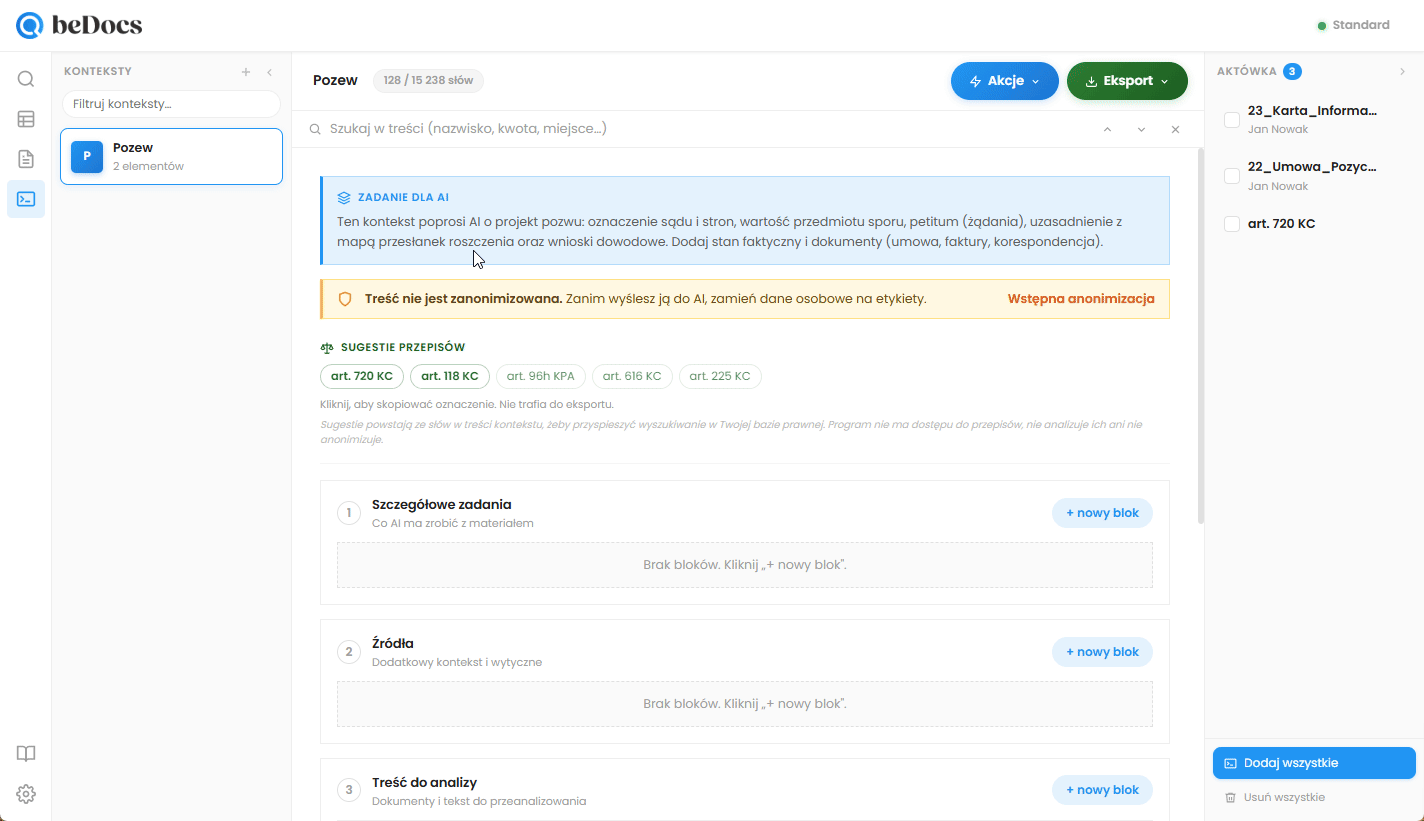Open the documents sidebar icon

(x=26, y=159)
